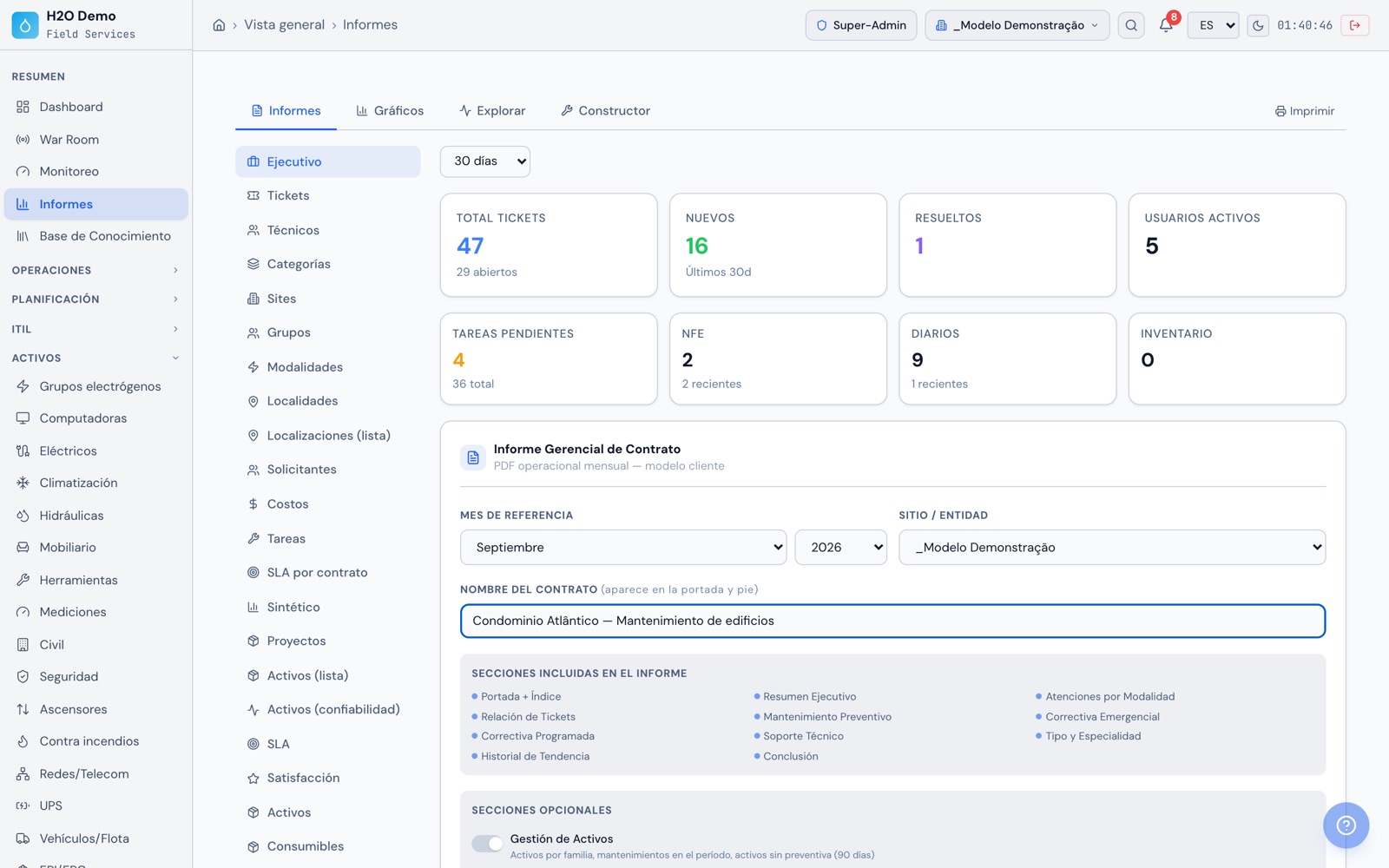Open the Activos (confiabilidad) report
Viewport: 1389px width, 868px height.
coord(328,710)
